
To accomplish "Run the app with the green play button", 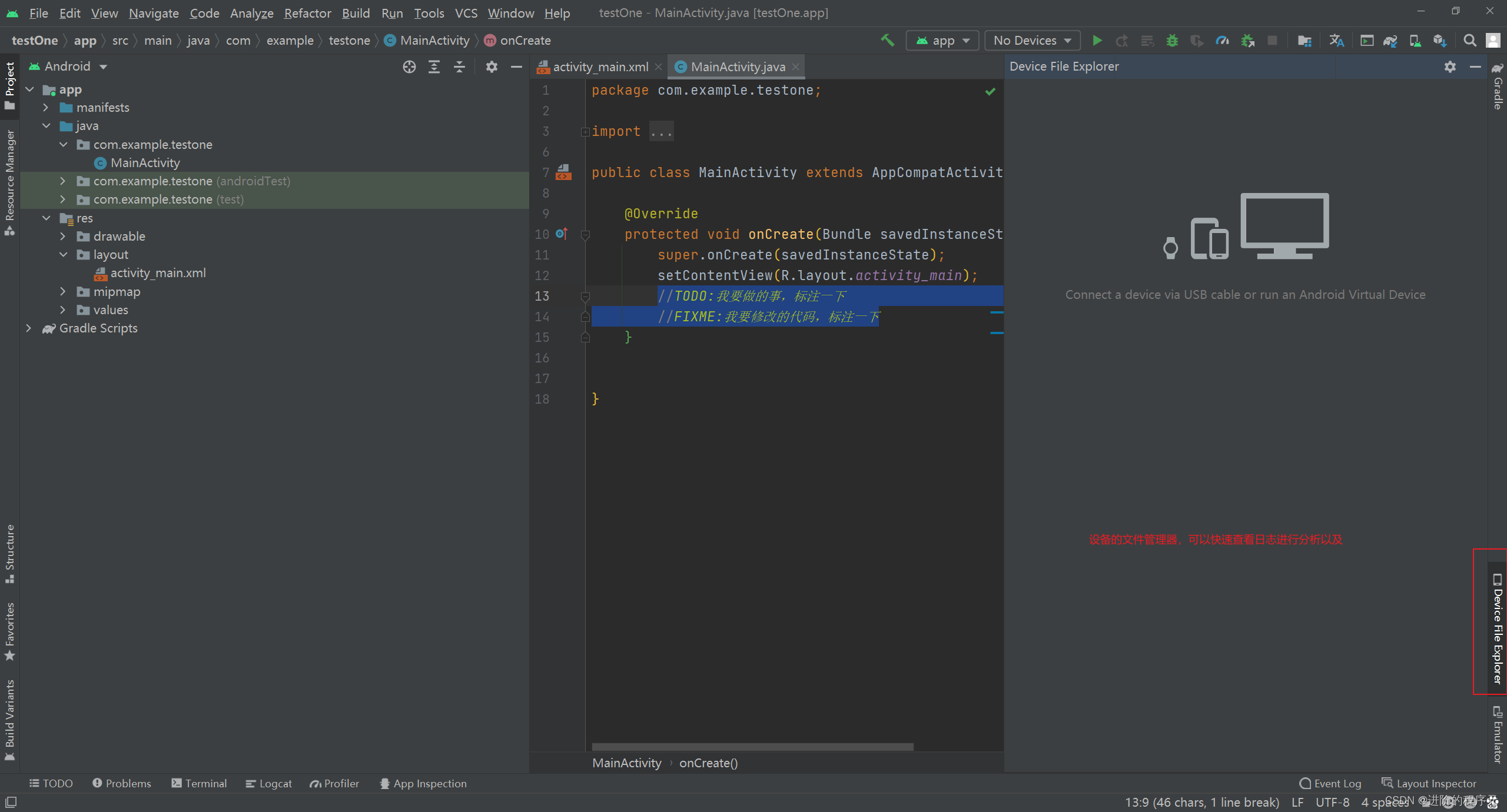I will 1097,40.
